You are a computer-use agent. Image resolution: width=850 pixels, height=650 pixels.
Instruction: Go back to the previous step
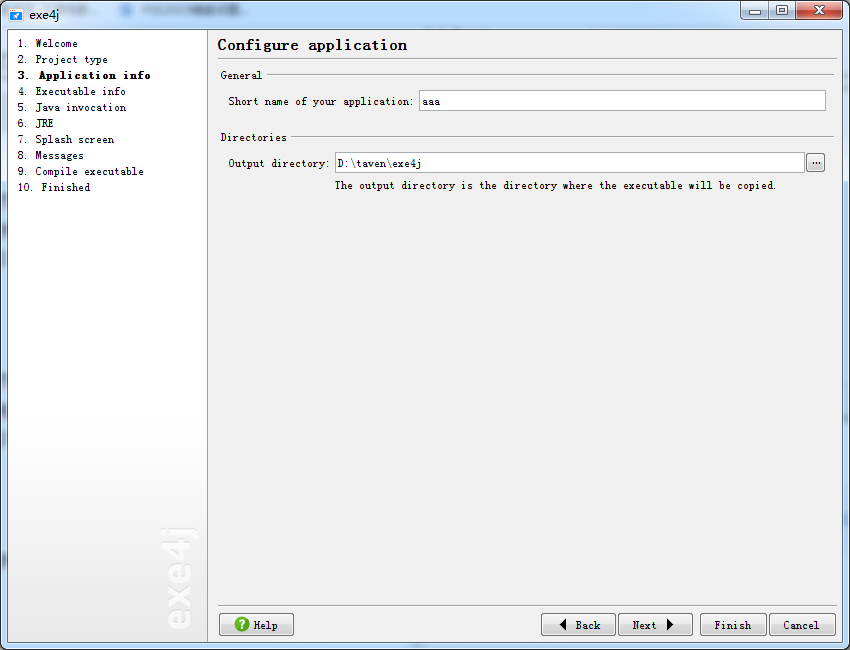[x=578, y=625]
